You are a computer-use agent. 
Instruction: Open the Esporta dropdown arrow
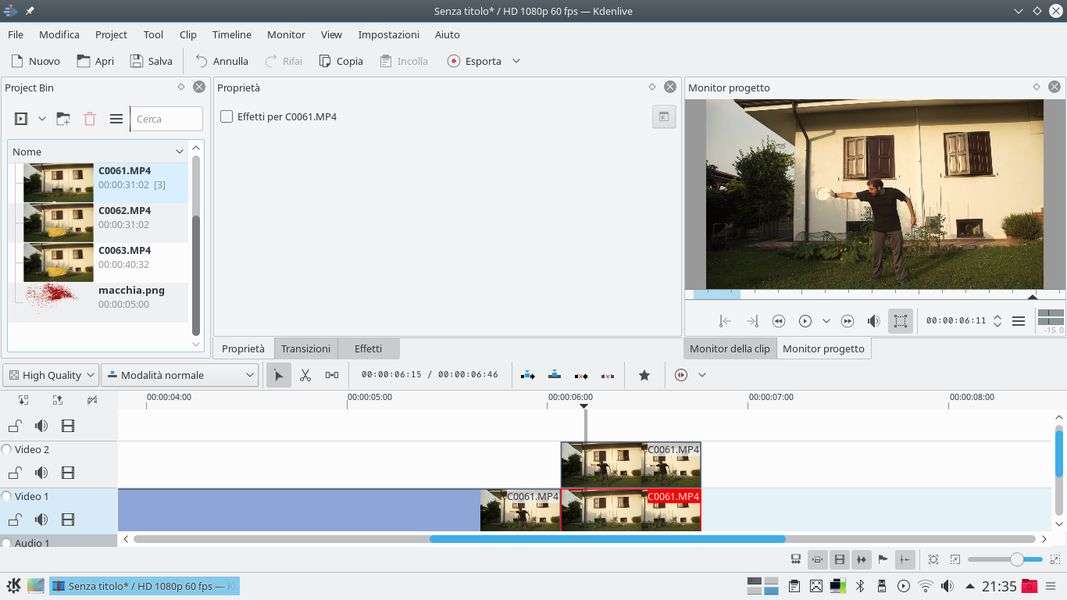click(x=516, y=61)
